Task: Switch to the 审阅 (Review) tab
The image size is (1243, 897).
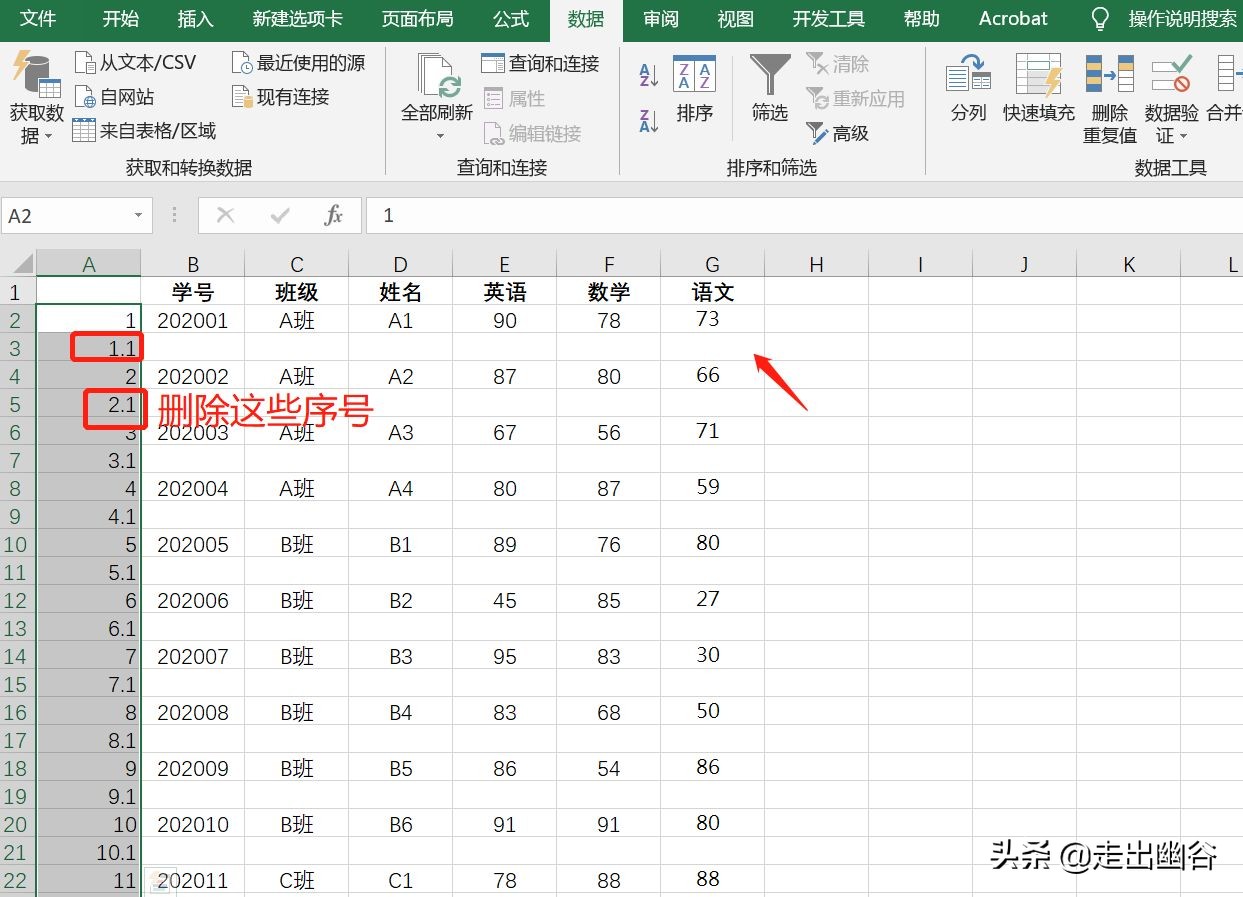Action: (661, 19)
